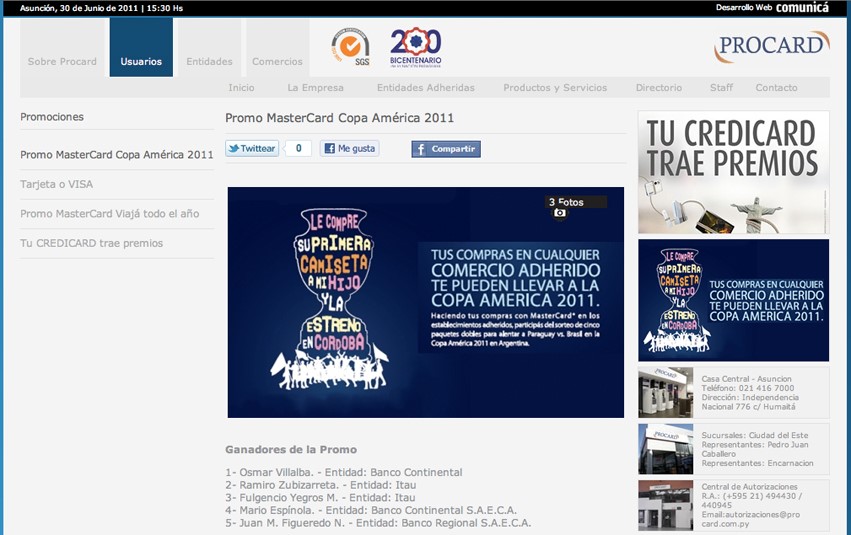
Task: Open Entidades Adheridas menu item
Action: click(x=426, y=87)
